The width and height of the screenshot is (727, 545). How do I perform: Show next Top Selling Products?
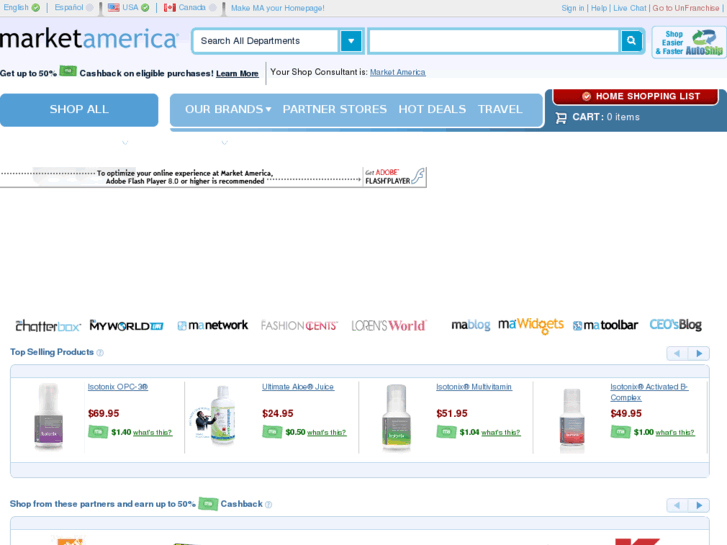[699, 353]
